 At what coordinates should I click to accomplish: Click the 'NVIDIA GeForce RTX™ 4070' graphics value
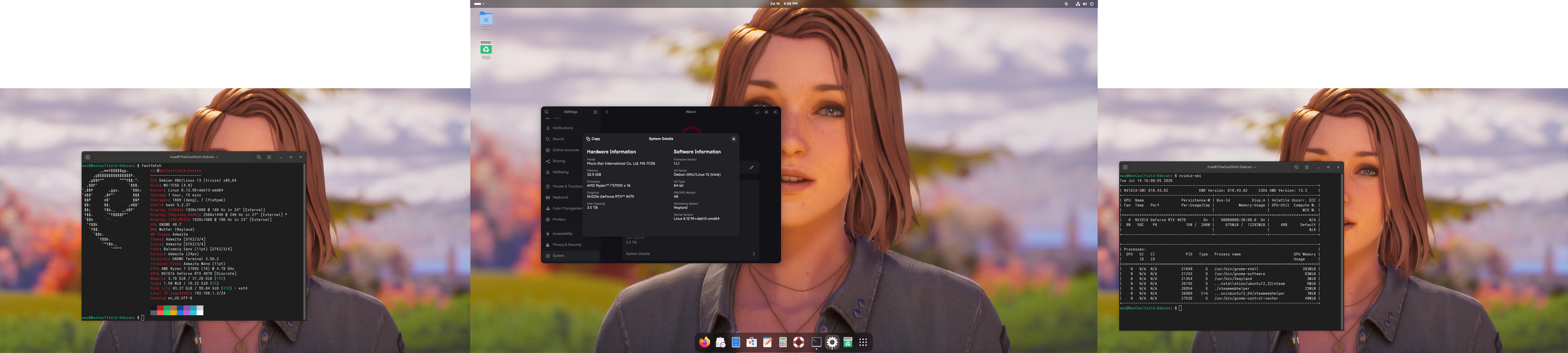tap(610, 197)
